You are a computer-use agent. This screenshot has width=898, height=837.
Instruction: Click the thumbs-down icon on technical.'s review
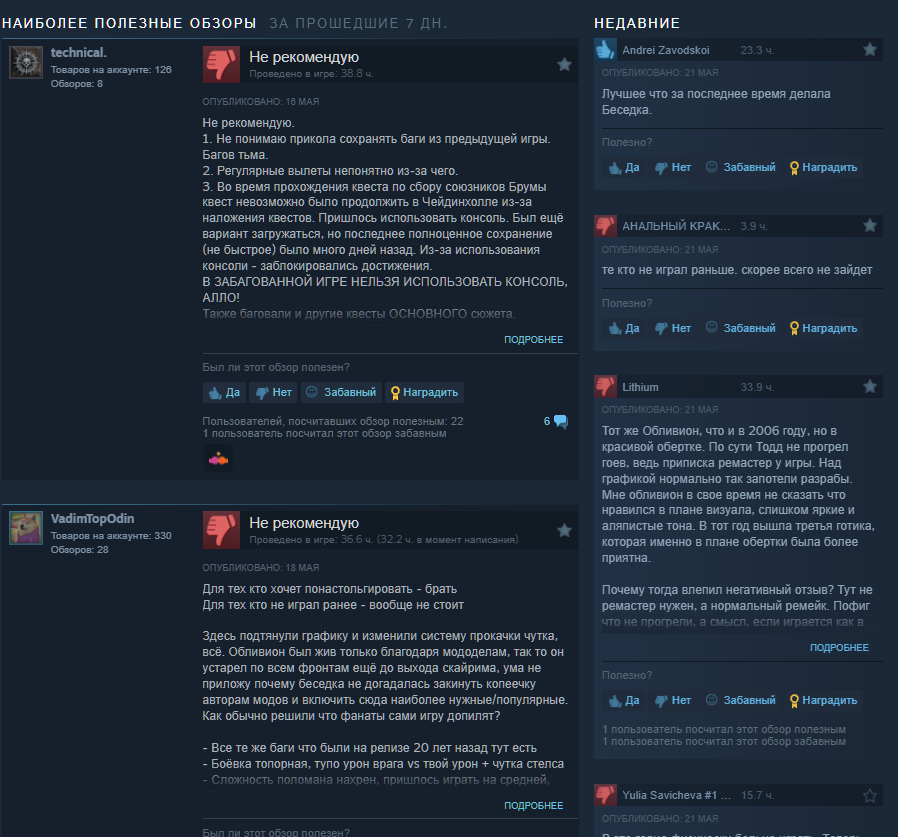(x=221, y=65)
